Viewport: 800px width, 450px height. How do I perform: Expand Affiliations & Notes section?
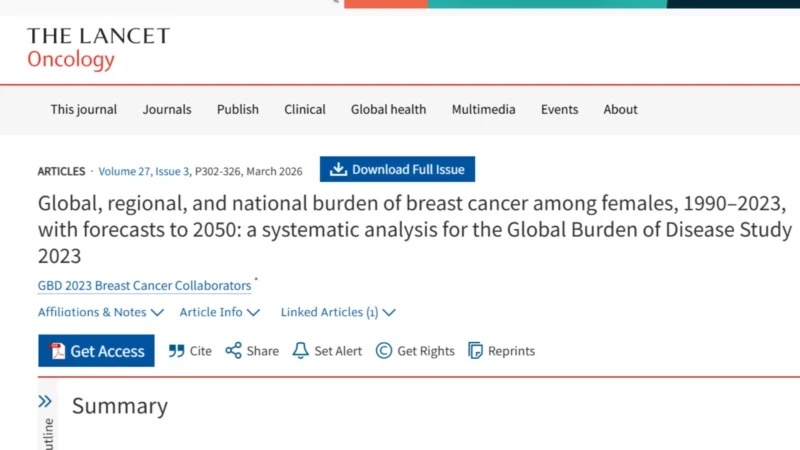click(x=101, y=312)
